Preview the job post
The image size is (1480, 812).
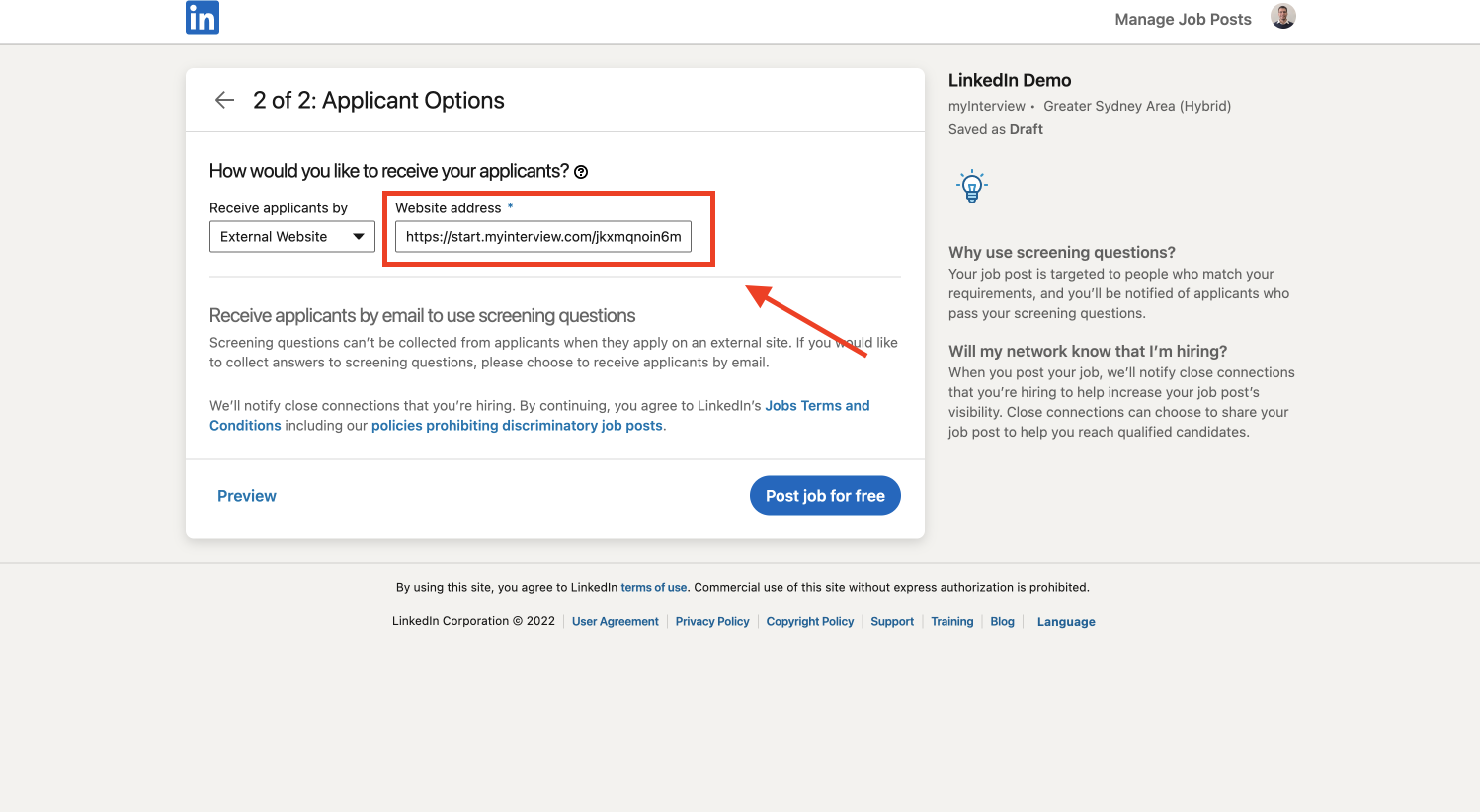[x=247, y=496]
